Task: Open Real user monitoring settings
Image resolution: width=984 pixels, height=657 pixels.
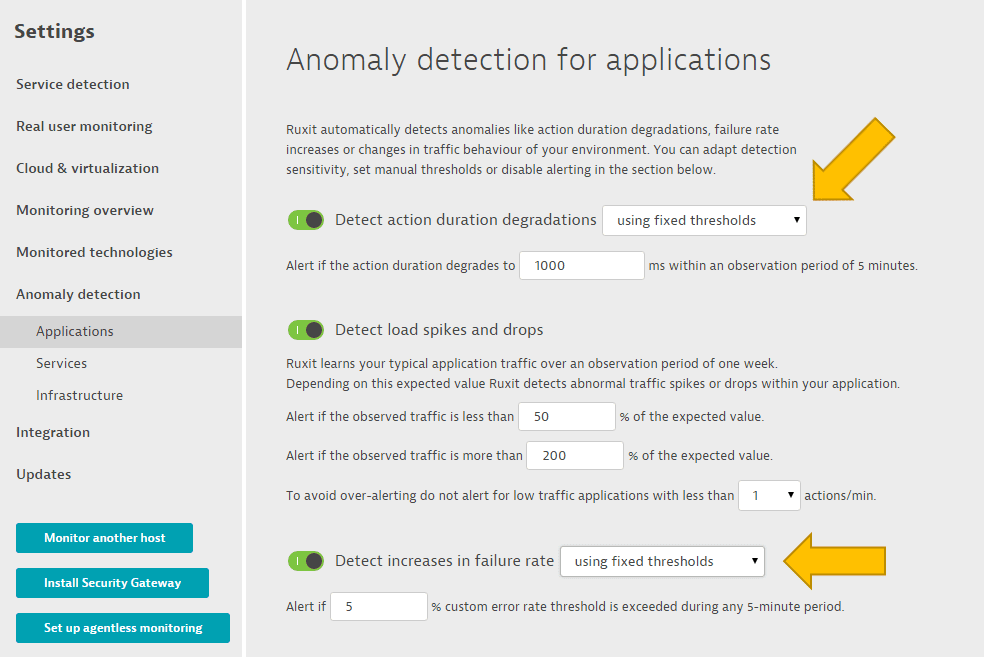Action: (x=84, y=126)
